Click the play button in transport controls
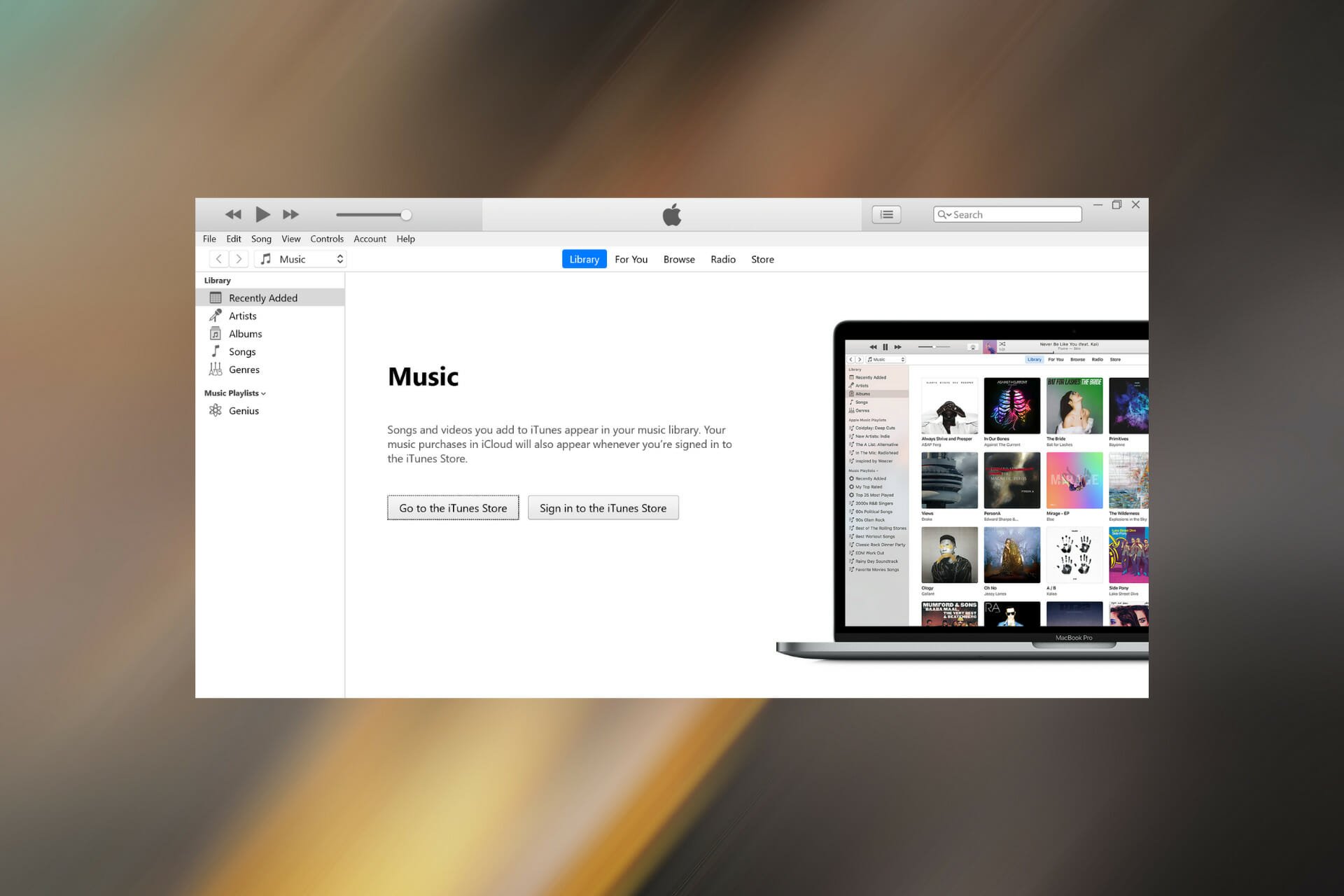The image size is (1344, 896). [x=263, y=214]
